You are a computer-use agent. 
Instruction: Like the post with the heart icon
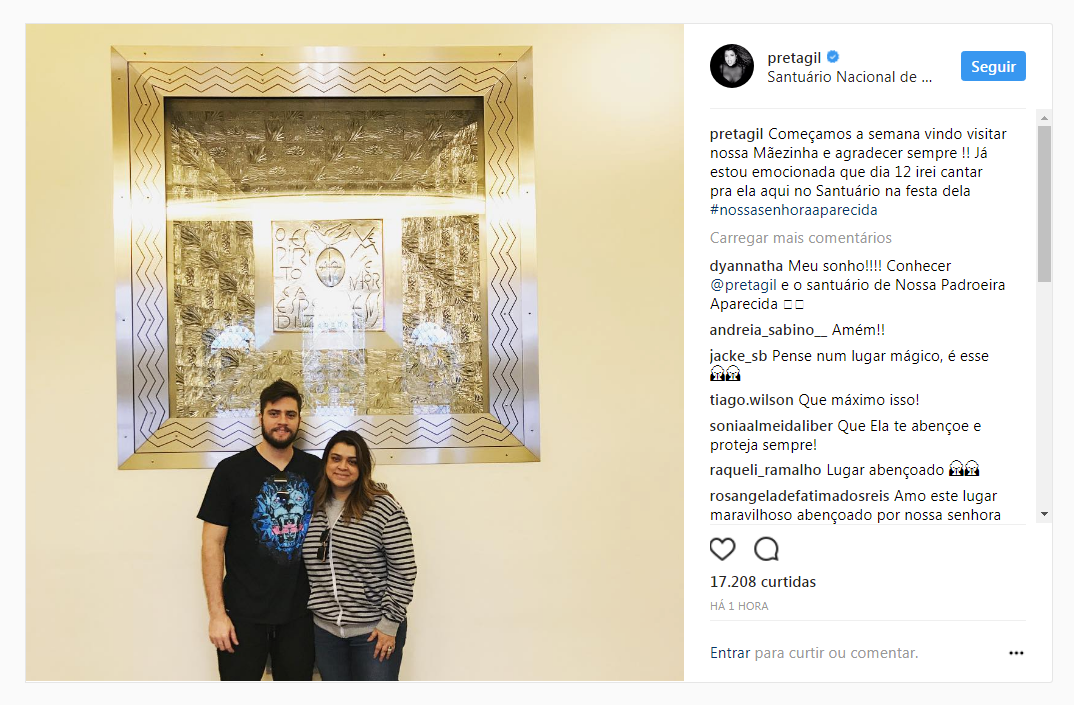click(722, 549)
